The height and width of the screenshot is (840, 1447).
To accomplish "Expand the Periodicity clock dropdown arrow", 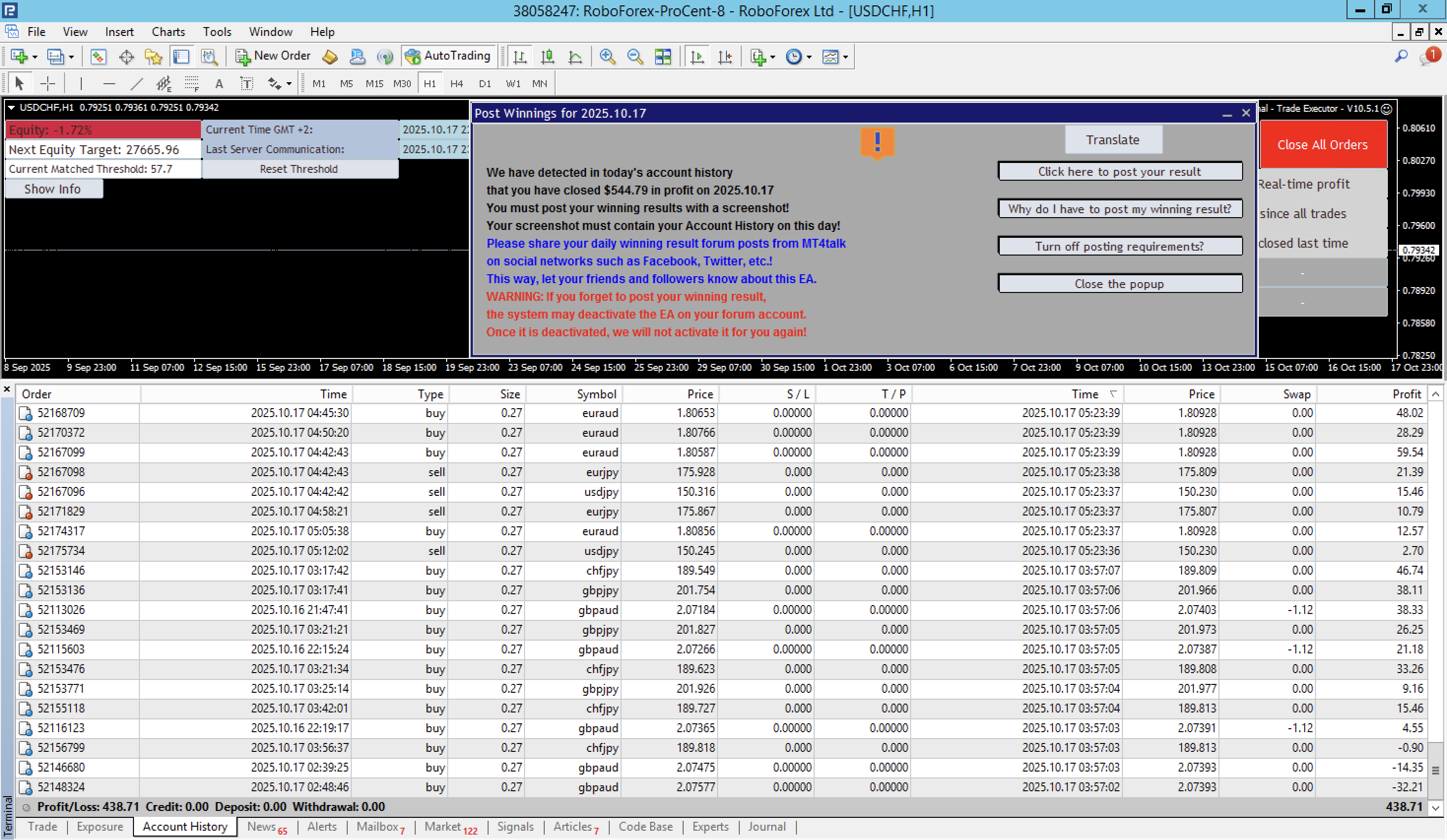I will pos(809,57).
